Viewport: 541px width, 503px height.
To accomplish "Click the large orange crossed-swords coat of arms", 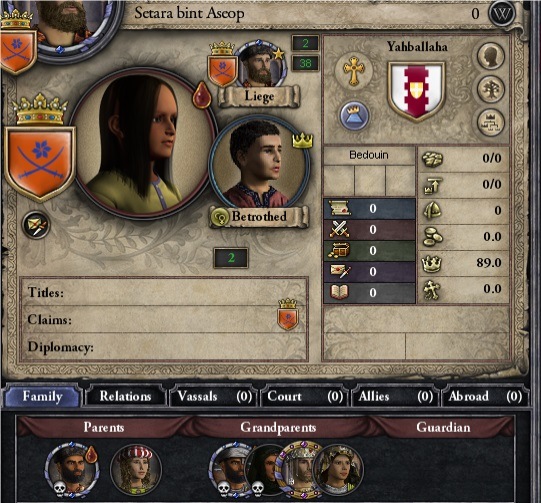I will pyautogui.click(x=40, y=162).
